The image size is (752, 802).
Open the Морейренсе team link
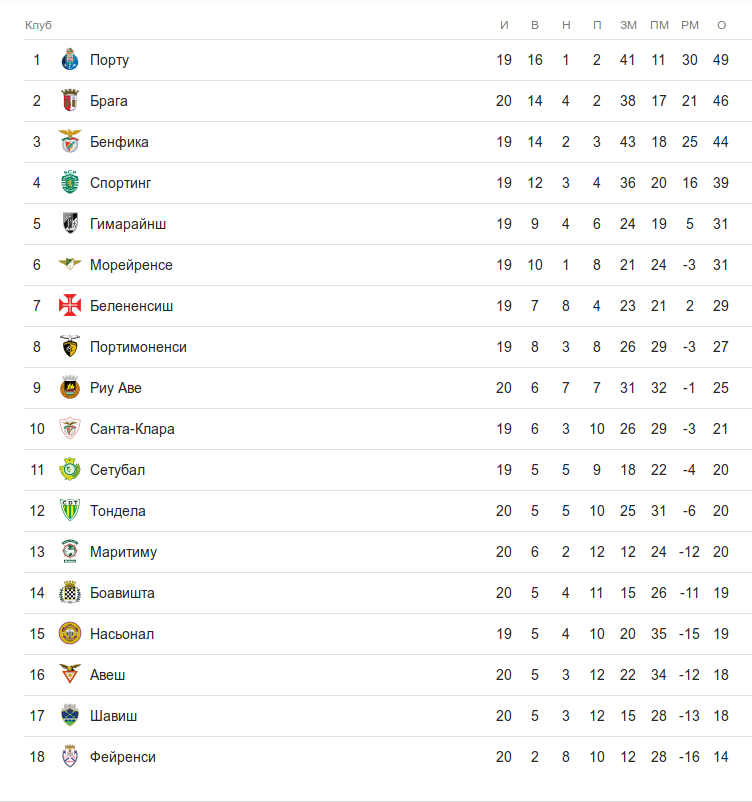click(x=131, y=265)
